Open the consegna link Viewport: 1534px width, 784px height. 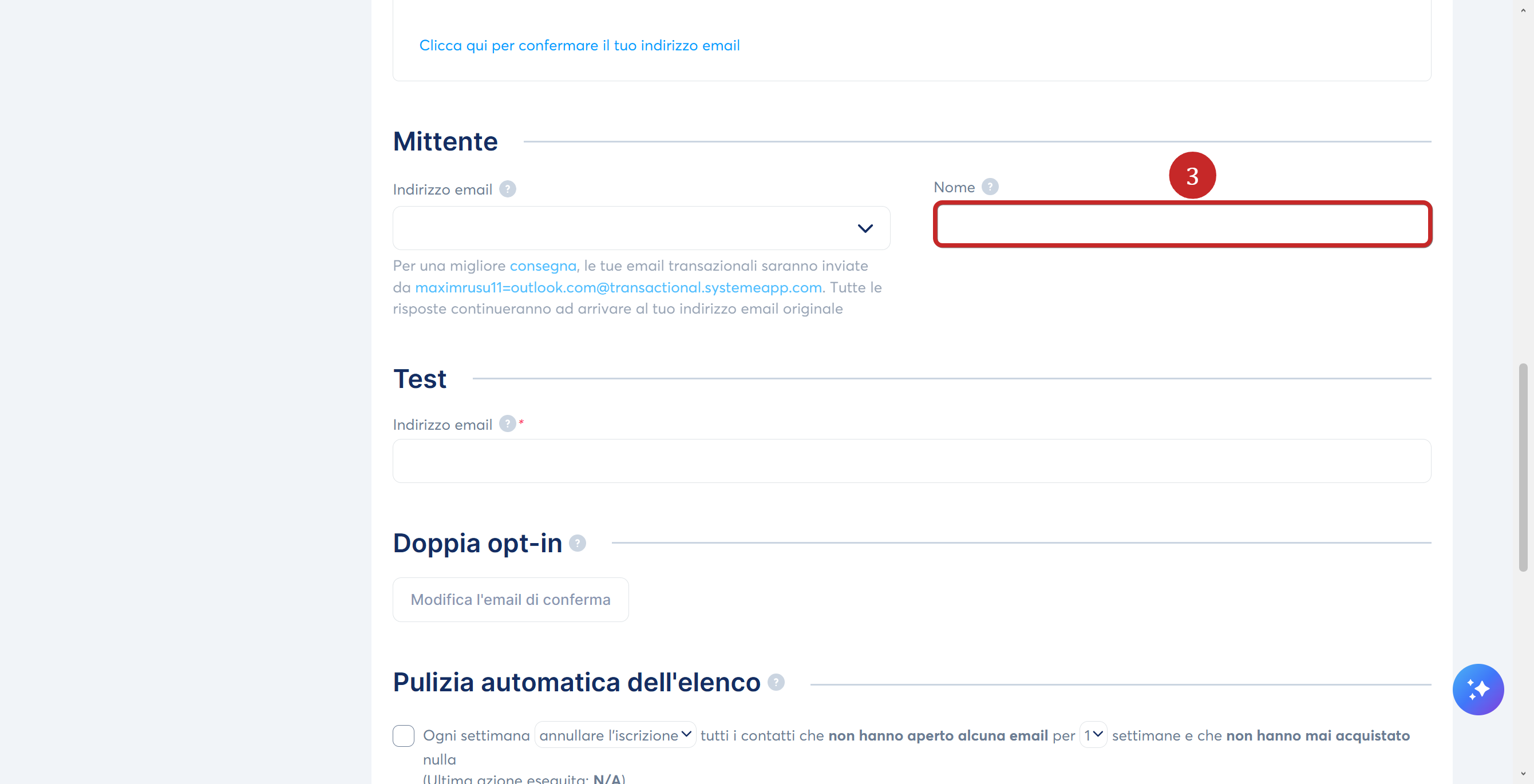[x=543, y=266]
